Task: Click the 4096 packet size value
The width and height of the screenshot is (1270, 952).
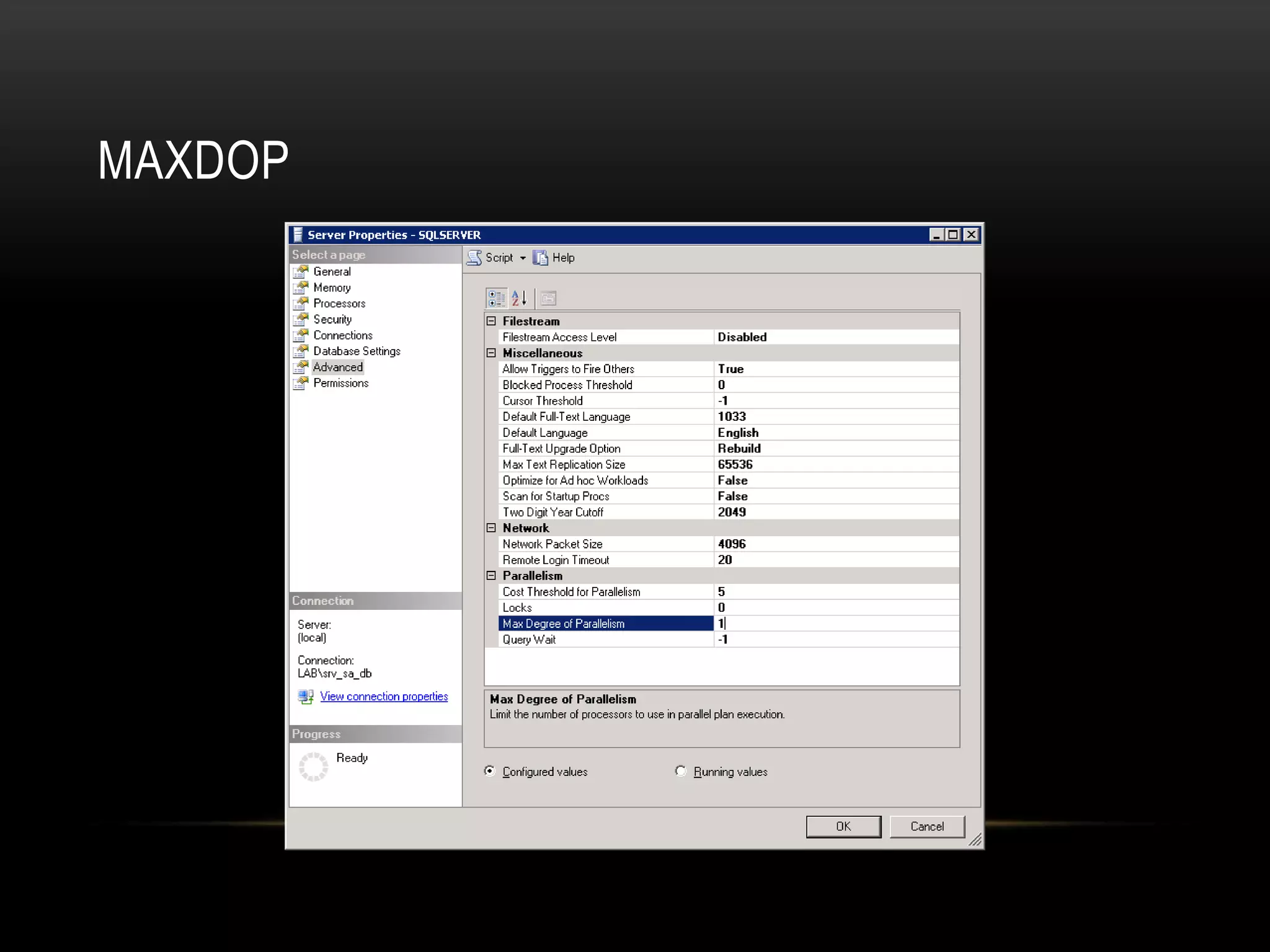Action: [732, 544]
